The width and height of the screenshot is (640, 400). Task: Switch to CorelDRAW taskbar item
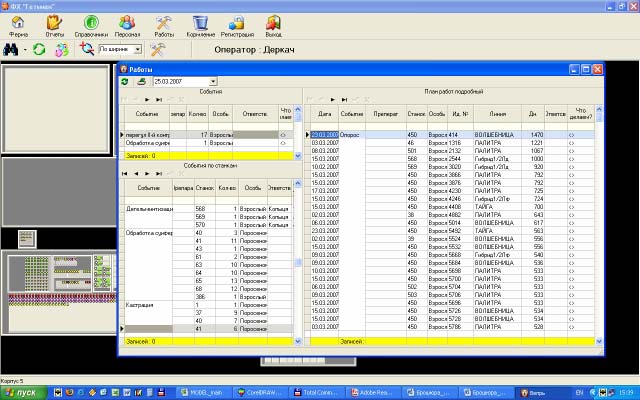[x=259, y=393]
